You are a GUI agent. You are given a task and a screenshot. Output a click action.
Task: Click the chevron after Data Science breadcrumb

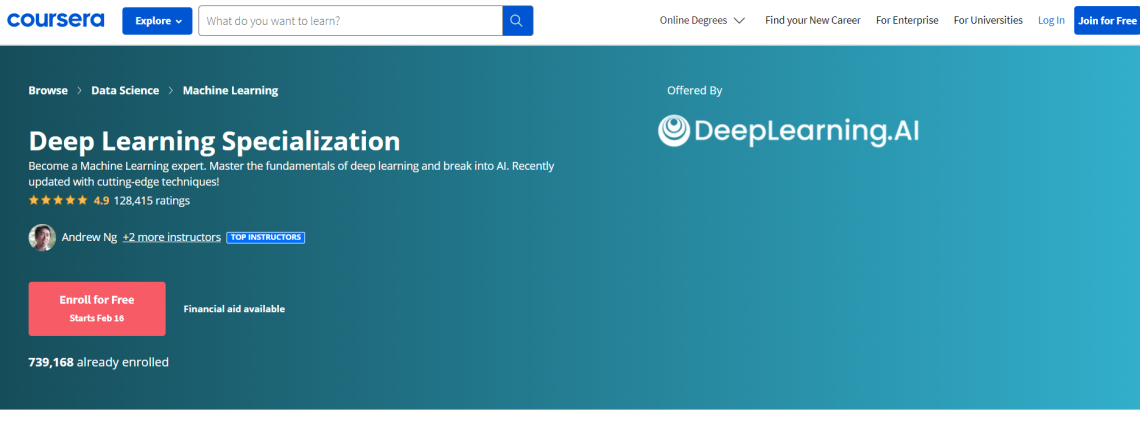click(x=171, y=91)
